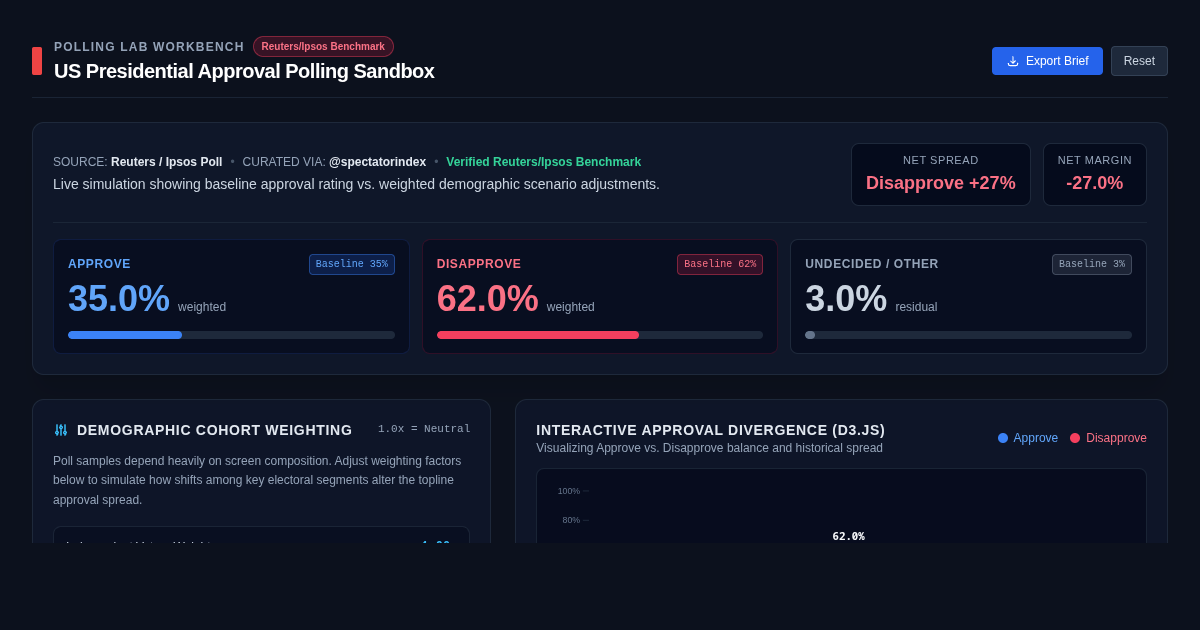Click the Reuters/Ipsos Benchmark badge
1200x630 pixels.
tap(323, 47)
